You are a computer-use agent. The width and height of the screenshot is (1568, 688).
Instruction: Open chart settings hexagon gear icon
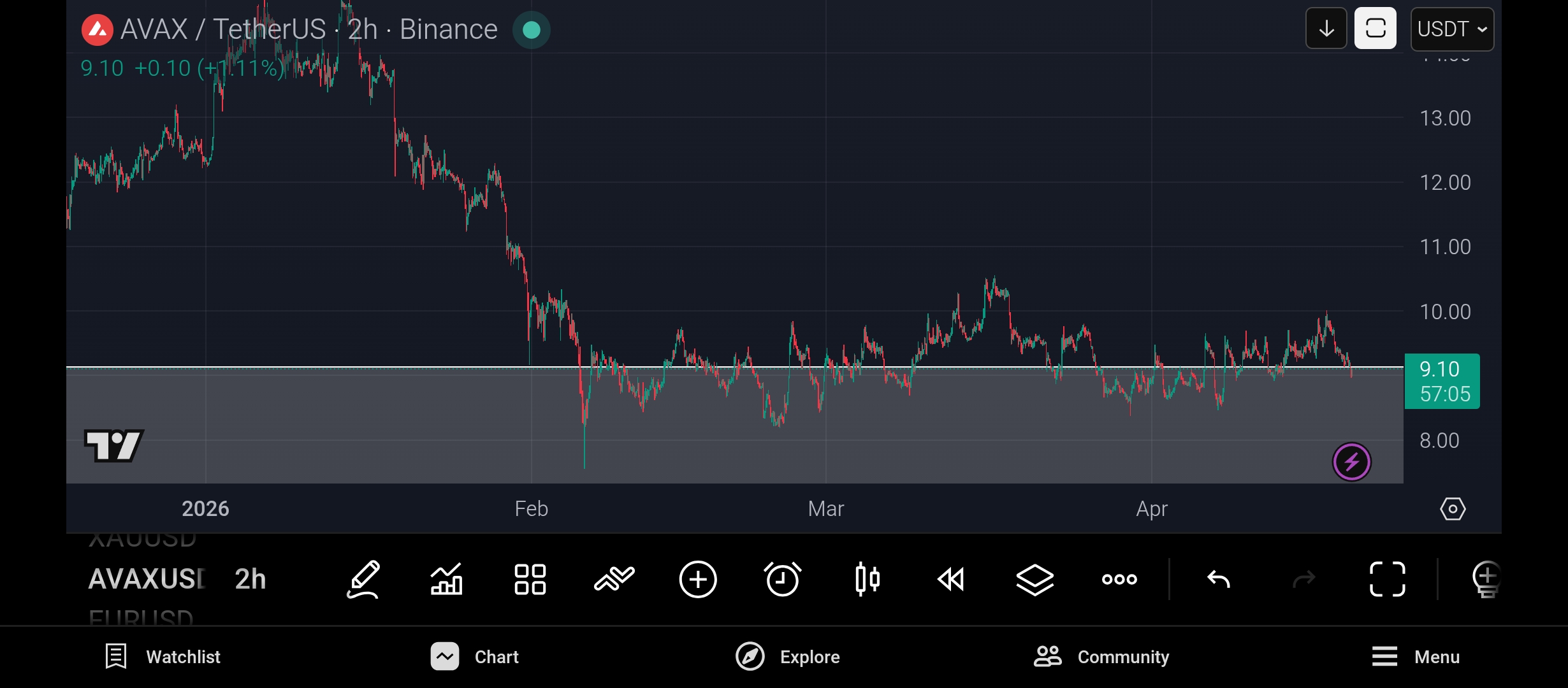1453,509
